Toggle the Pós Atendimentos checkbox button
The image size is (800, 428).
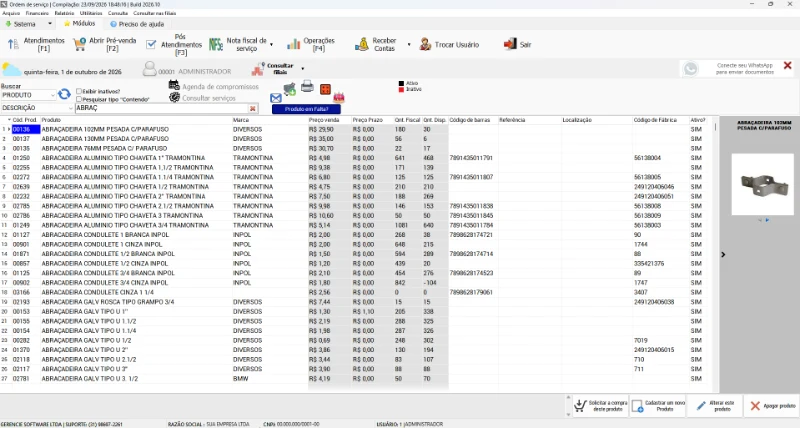point(151,44)
